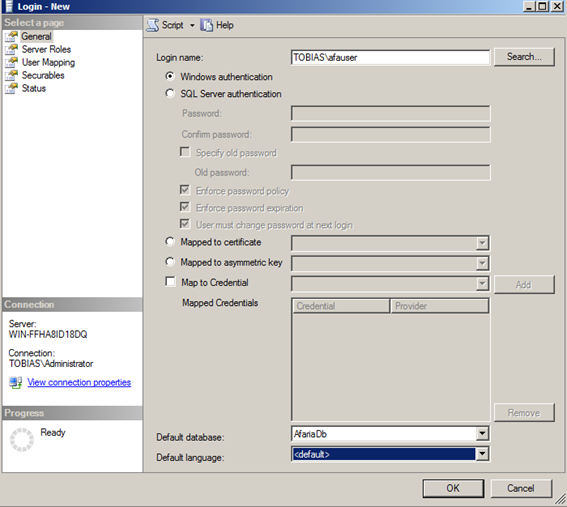Image resolution: width=567 pixels, height=507 pixels.
Task: Click the Search... button
Action: (x=524, y=57)
